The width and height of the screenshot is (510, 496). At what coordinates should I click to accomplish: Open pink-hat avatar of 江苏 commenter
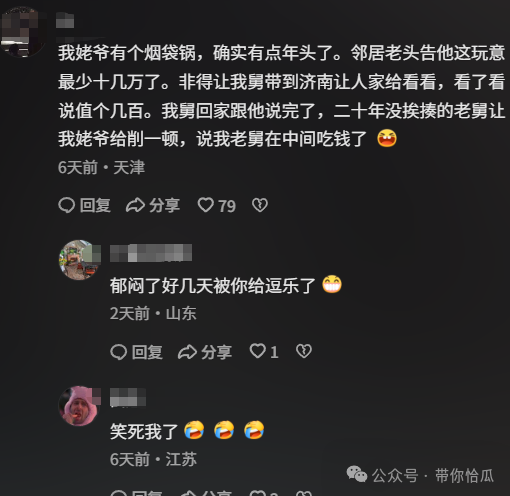pos(79,406)
